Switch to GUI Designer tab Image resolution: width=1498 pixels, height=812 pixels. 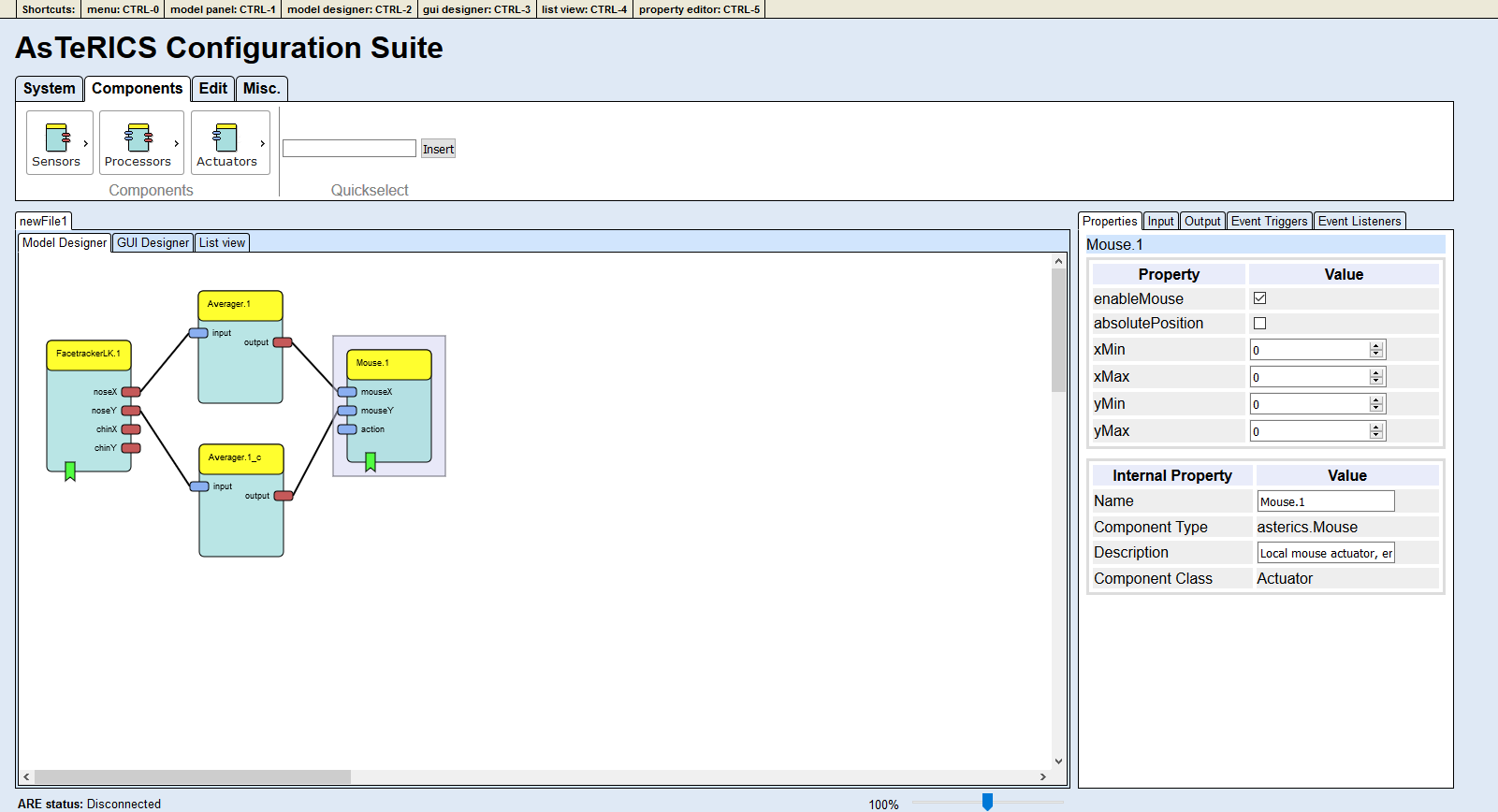(153, 243)
